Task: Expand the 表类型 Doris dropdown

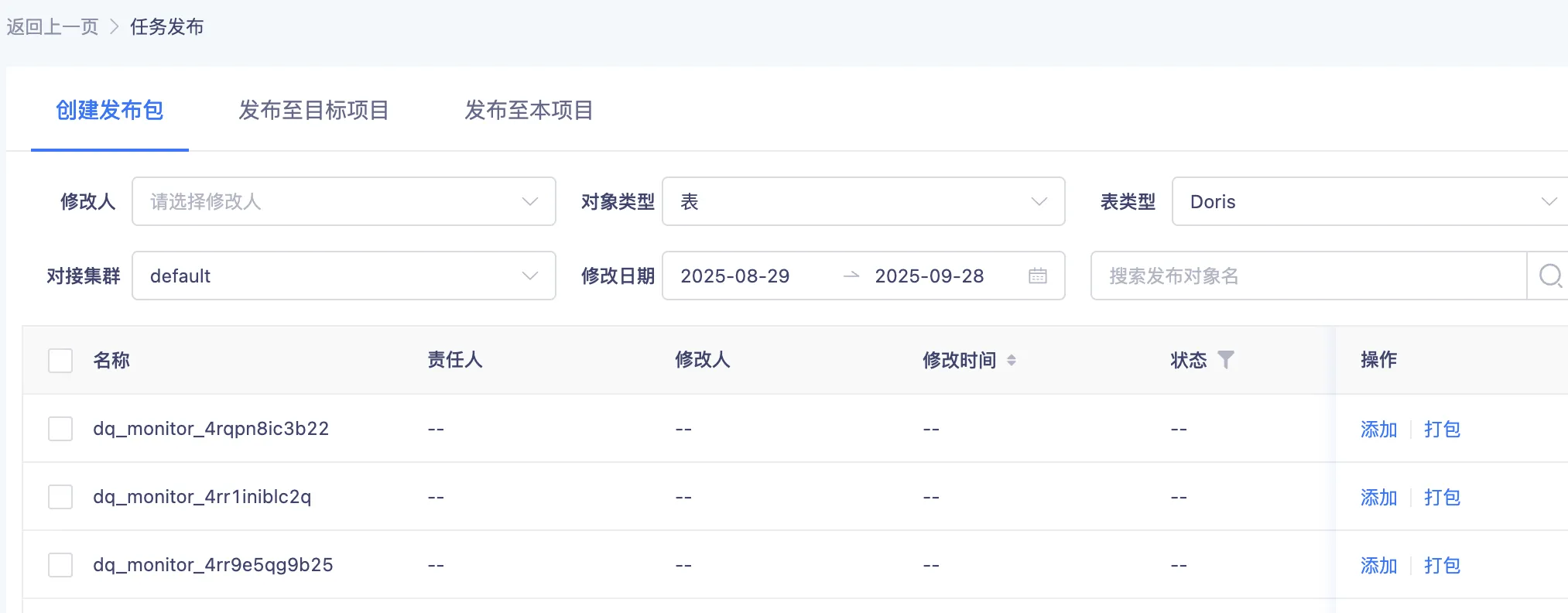Action: click(x=1370, y=201)
